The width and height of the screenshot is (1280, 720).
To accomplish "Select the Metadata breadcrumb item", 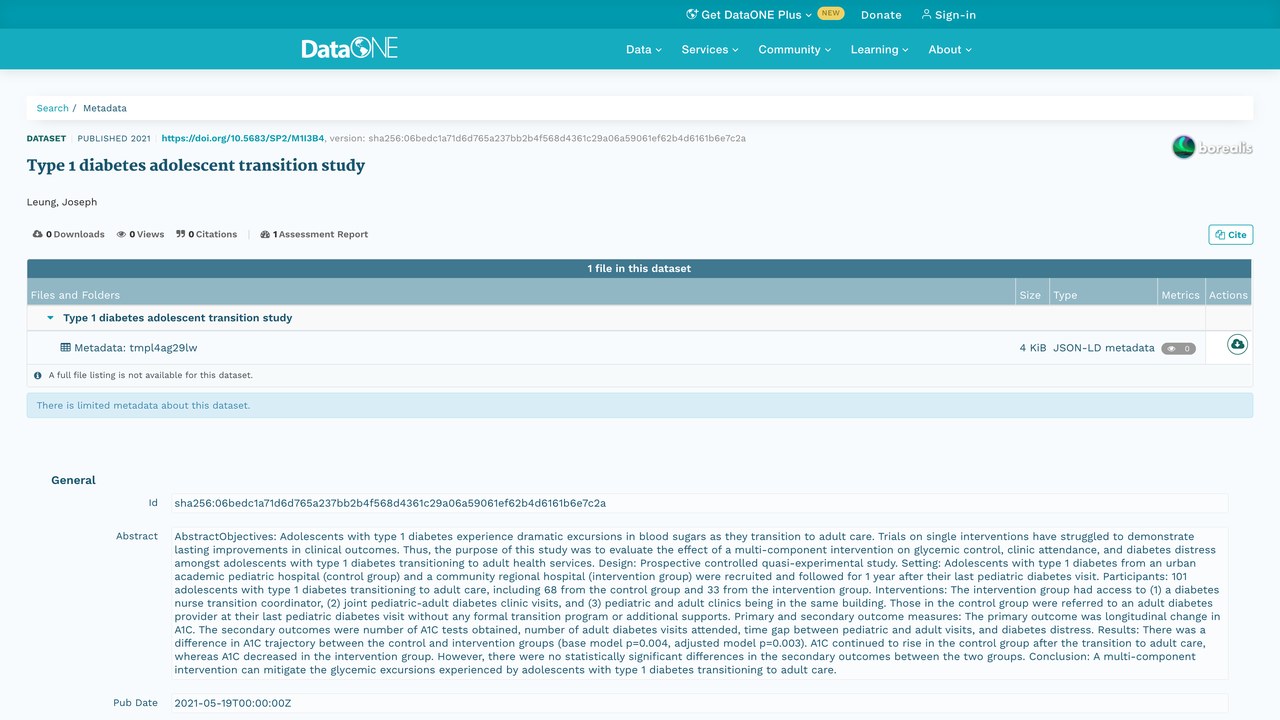I will 105,108.
